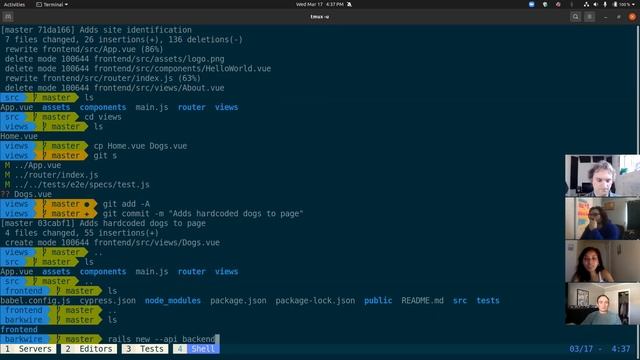Click 'README.md' in the file listing
This screenshot has height=360, width=640.
coord(422,300)
